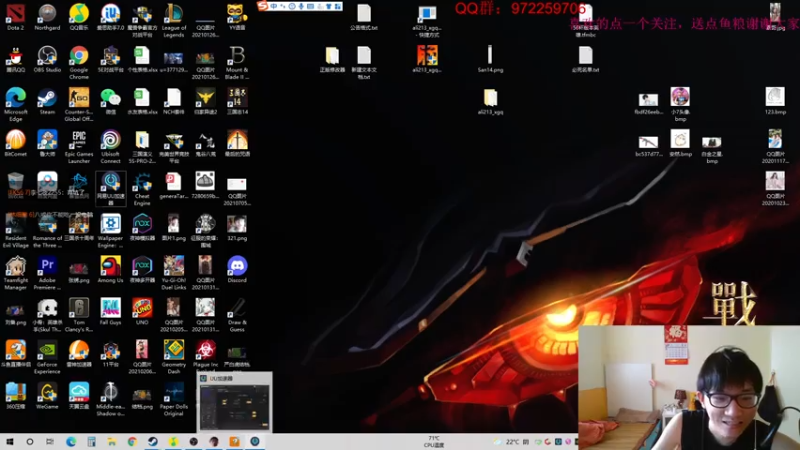Open the Google Chrome desktop shortcut
This screenshot has width=800, height=450.
79,63
